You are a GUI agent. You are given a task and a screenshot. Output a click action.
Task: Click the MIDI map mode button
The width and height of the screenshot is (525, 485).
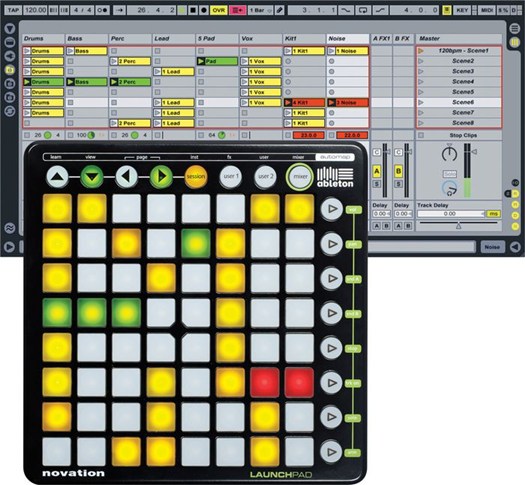[x=486, y=10]
